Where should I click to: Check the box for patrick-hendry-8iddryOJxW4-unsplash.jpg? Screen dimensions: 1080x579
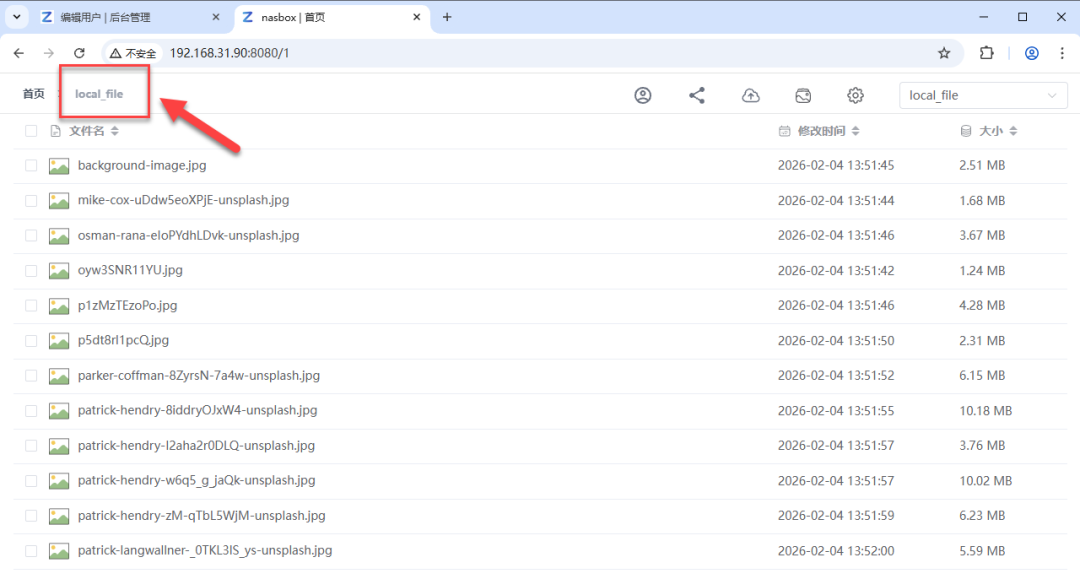pyautogui.click(x=31, y=410)
